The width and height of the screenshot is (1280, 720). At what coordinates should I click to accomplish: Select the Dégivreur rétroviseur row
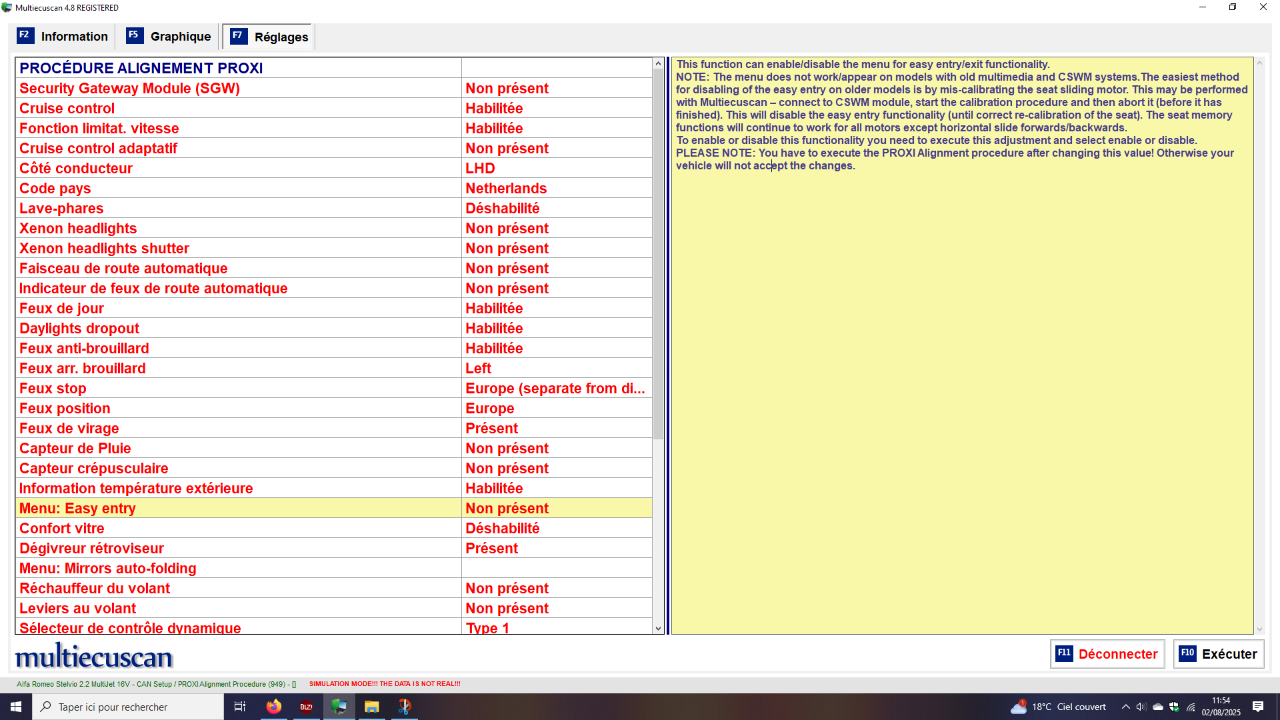[x=334, y=548]
